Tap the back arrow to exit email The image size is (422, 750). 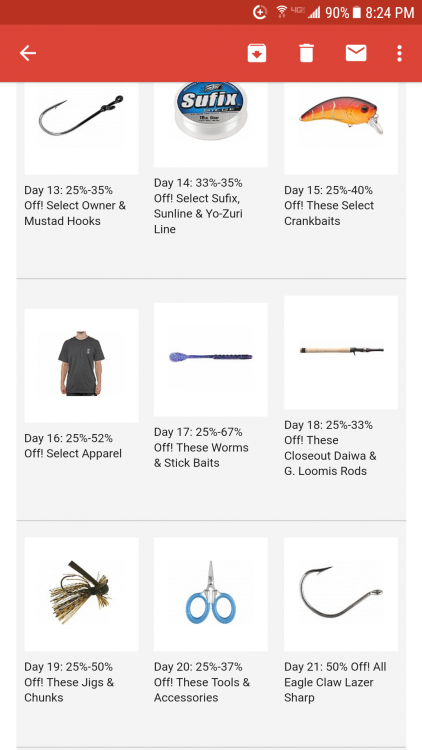(x=28, y=53)
